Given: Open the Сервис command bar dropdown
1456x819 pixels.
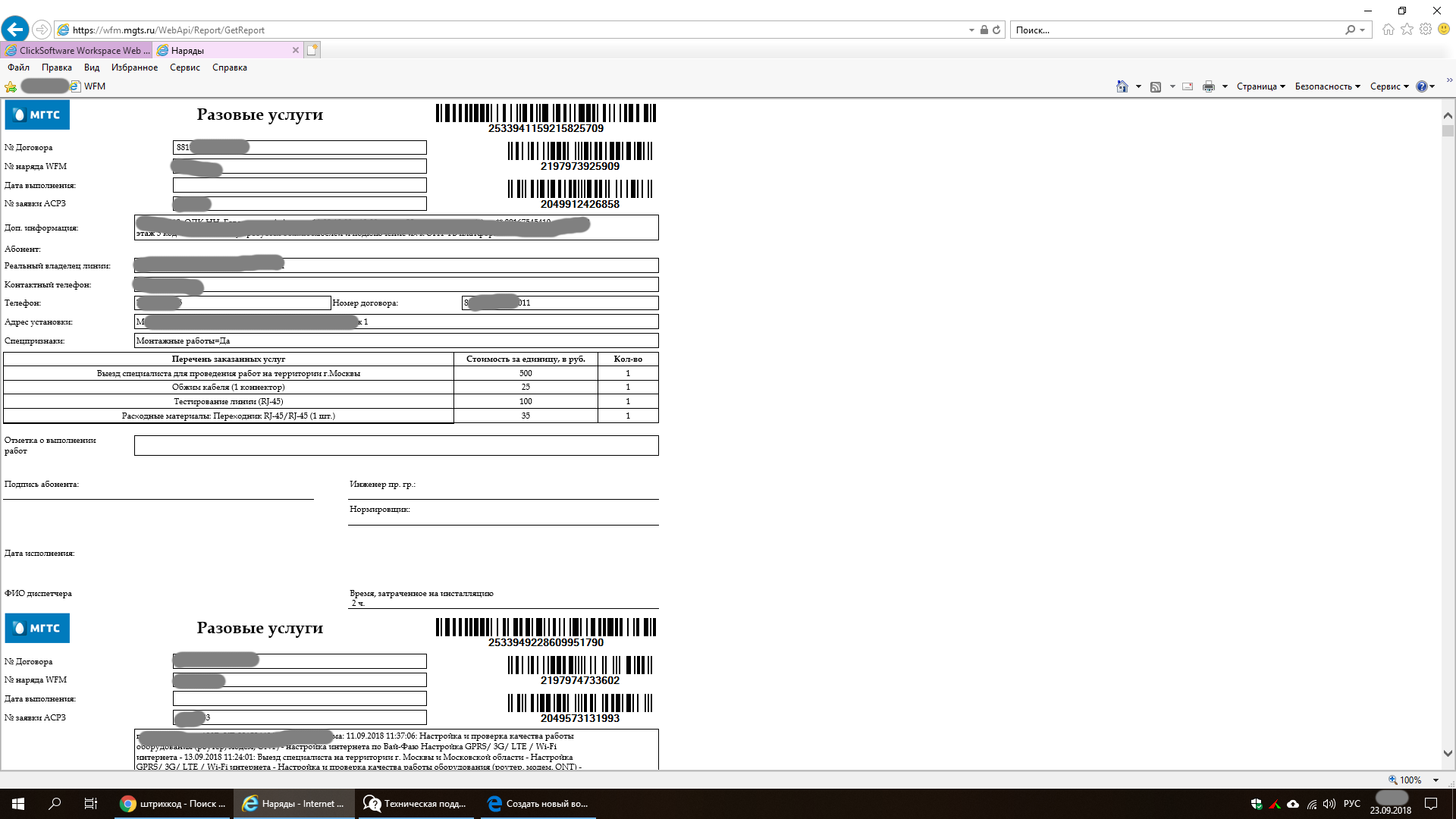Looking at the screenshot, I should 1389,86.
